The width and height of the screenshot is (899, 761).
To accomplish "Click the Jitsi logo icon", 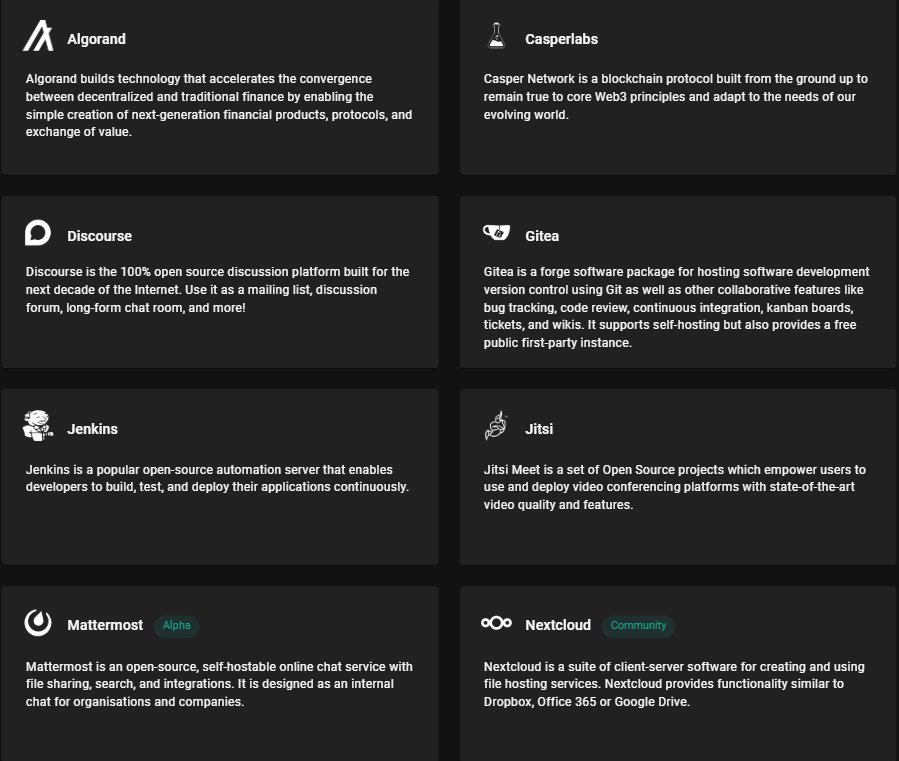I will [x=495, y=425].
